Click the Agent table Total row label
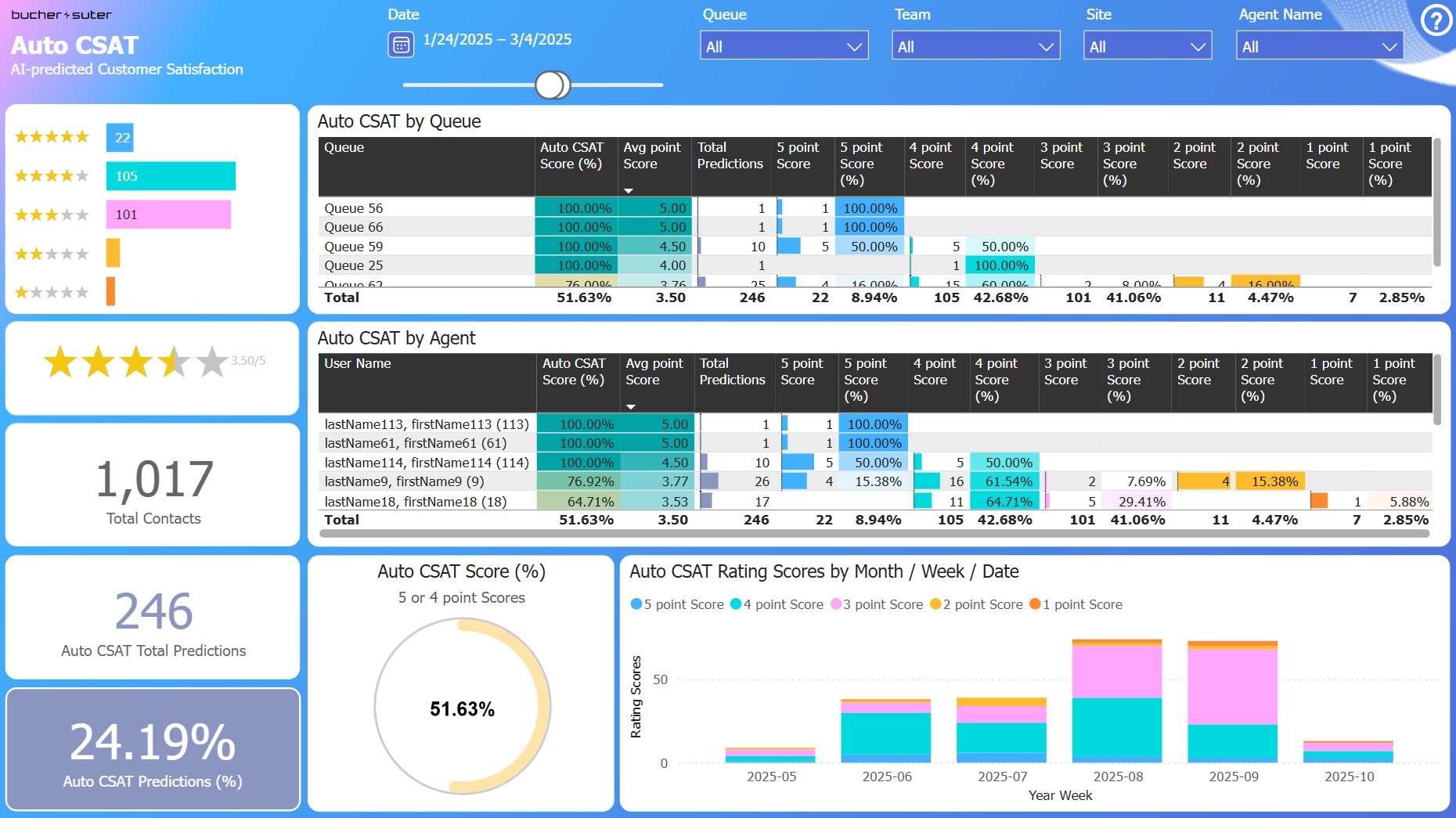1456x818 pixels. pyautogui.click(x=342, y=520)
